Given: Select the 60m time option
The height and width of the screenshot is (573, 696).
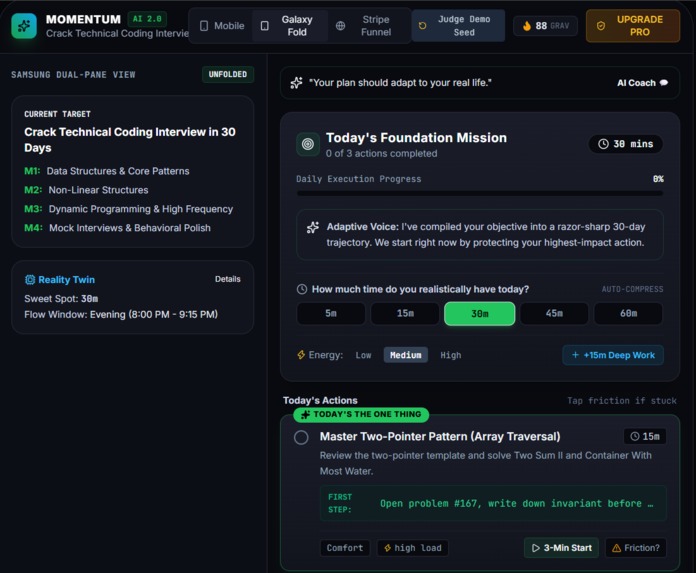Looking at the screenshot, I should [x=629, y=313].
